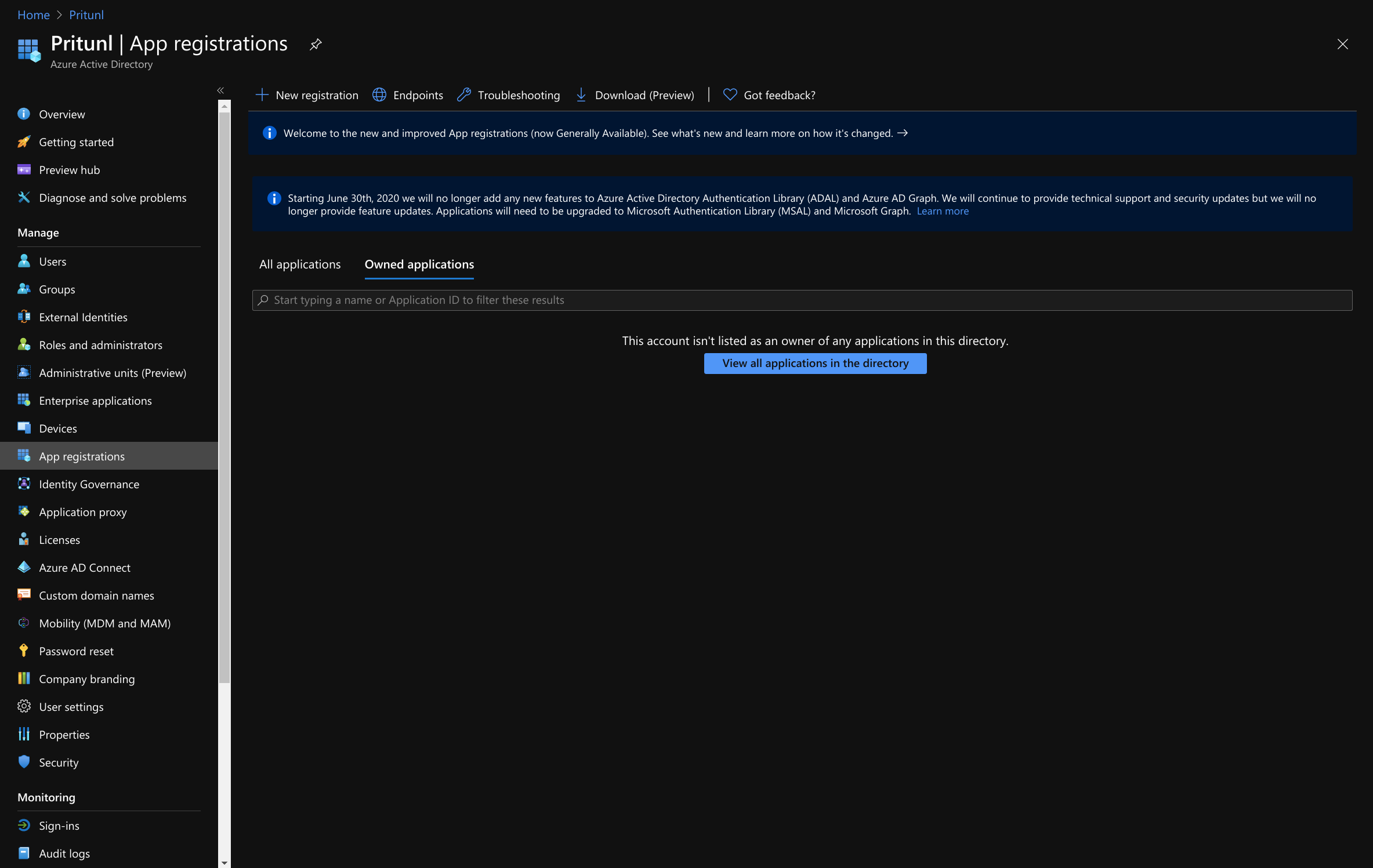Select Owned applications tab
Viewport: 1373px width, 868px height.
[419, 264]
